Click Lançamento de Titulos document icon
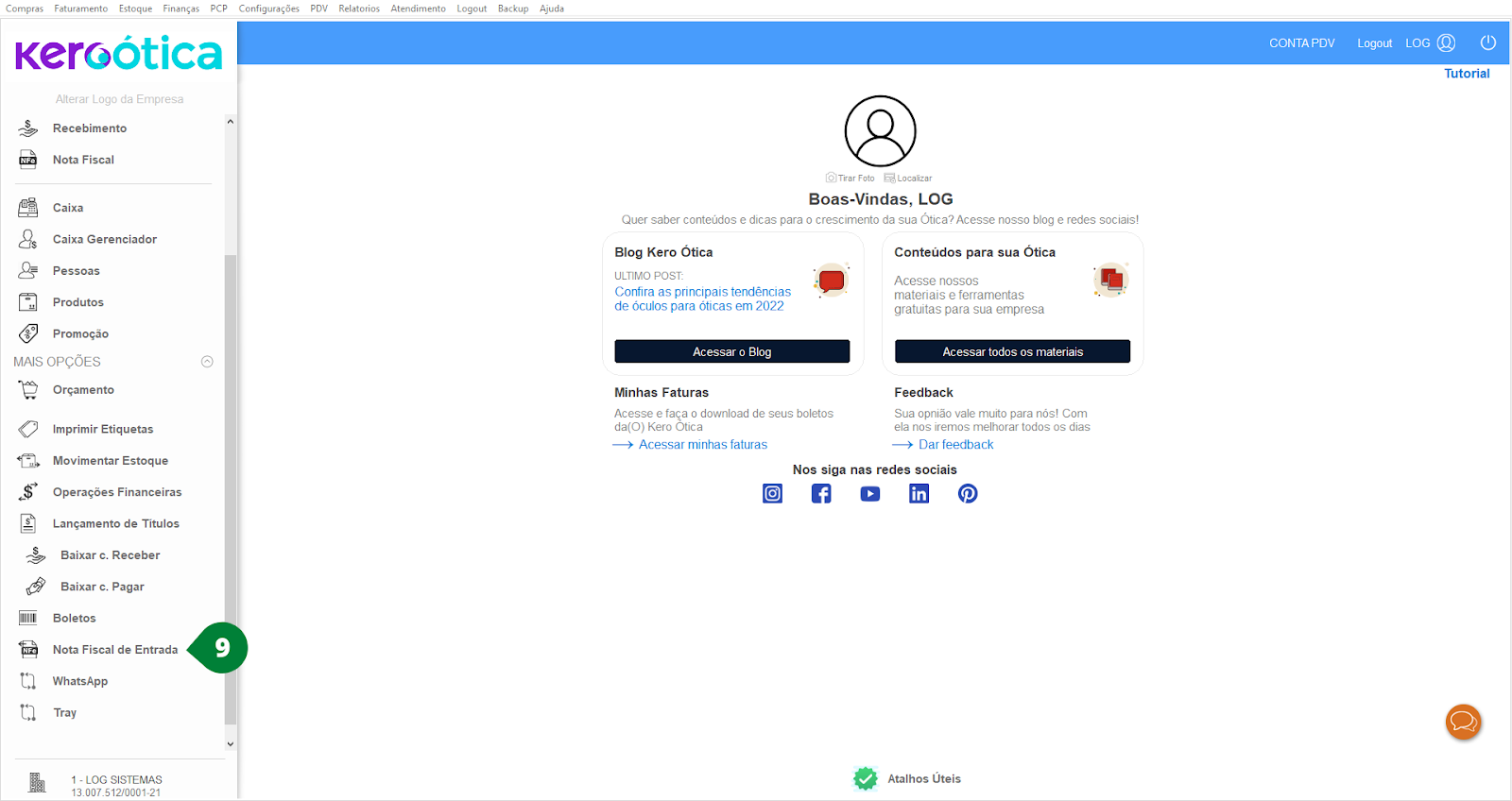This screenshot has height=801, width=1512. (28, 523)
